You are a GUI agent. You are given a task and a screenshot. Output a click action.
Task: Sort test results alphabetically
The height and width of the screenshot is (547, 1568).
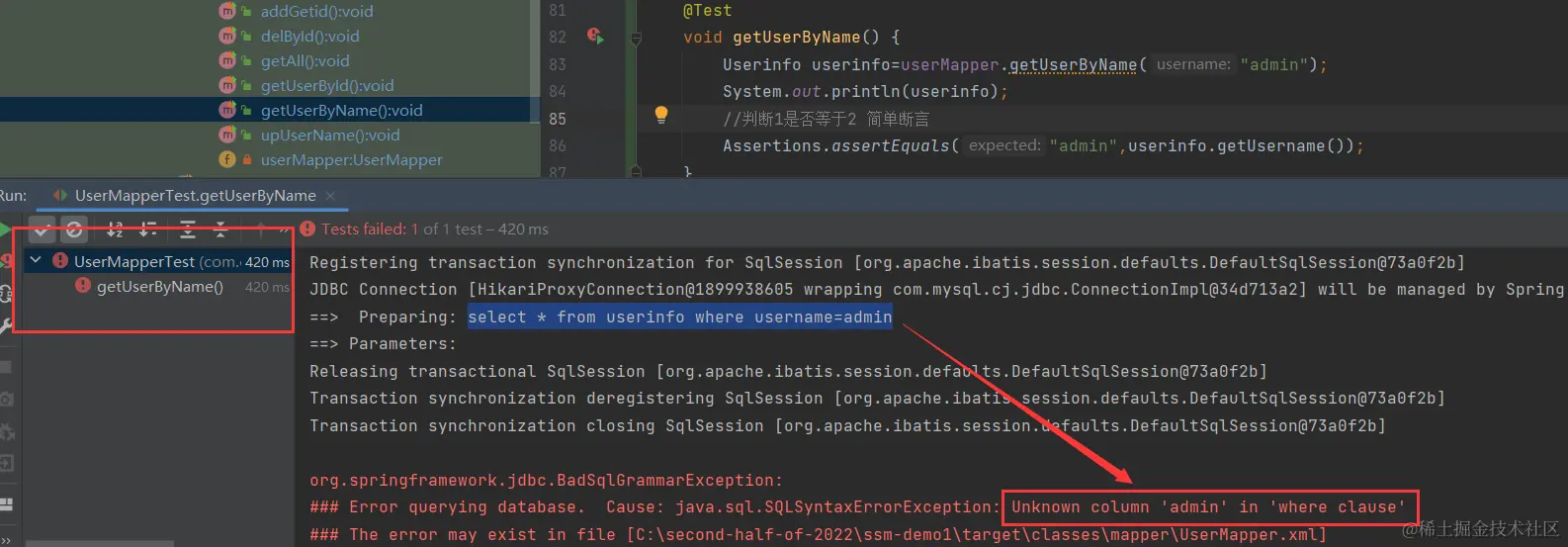coord(115,229)
